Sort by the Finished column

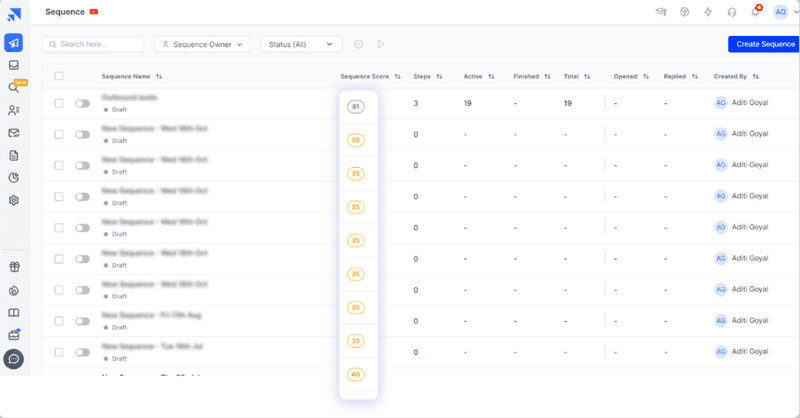click(x=547, y=77)
